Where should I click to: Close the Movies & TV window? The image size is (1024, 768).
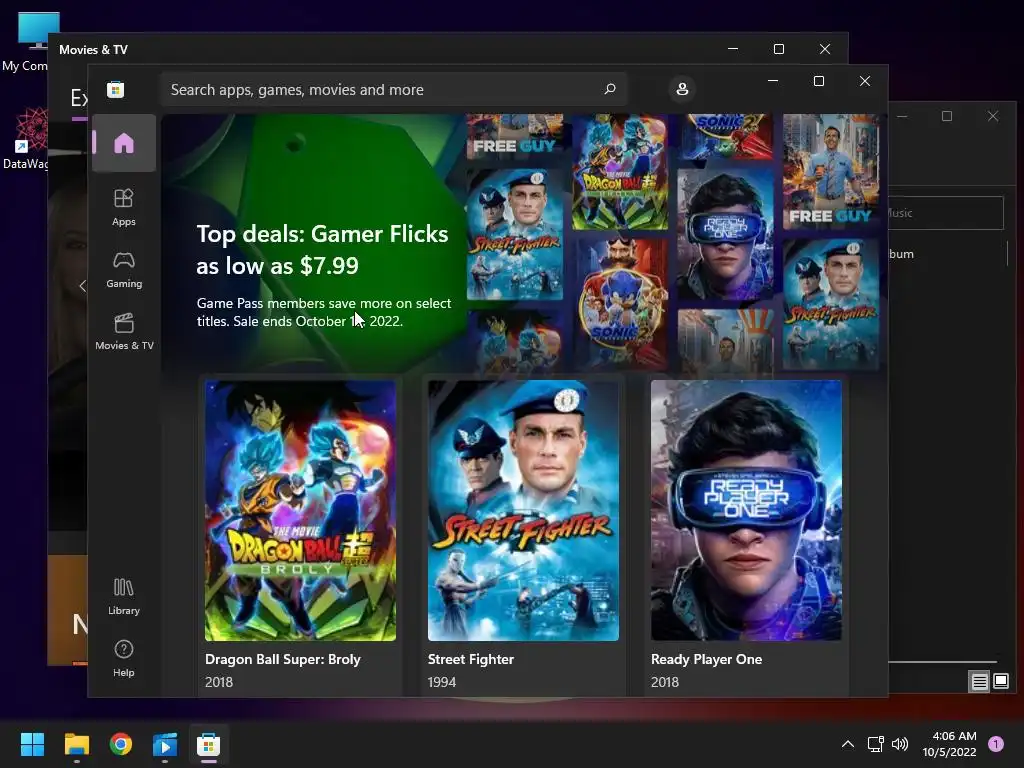point(825,49)
